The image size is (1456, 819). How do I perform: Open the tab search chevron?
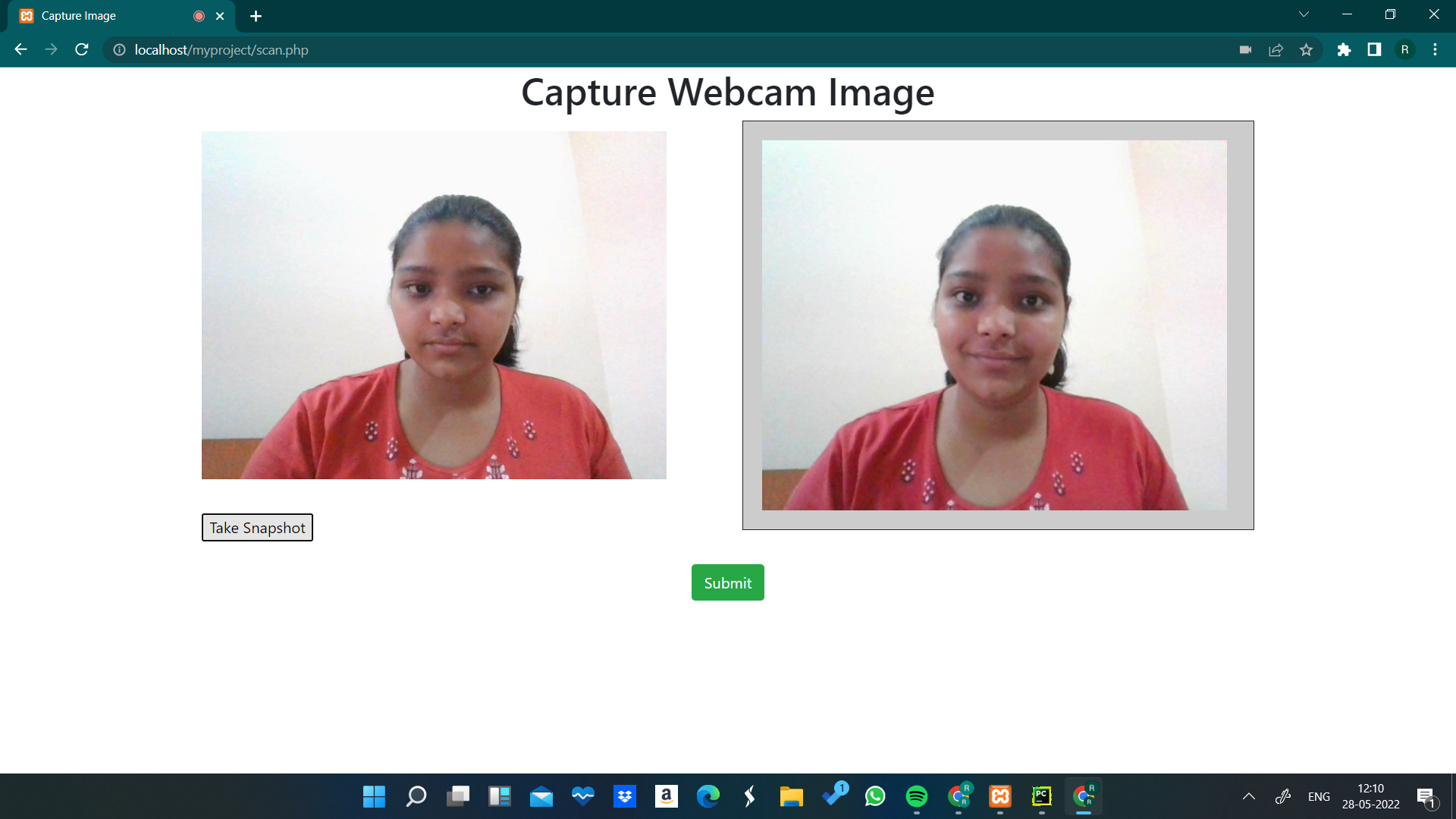[x=1303, y=14]
